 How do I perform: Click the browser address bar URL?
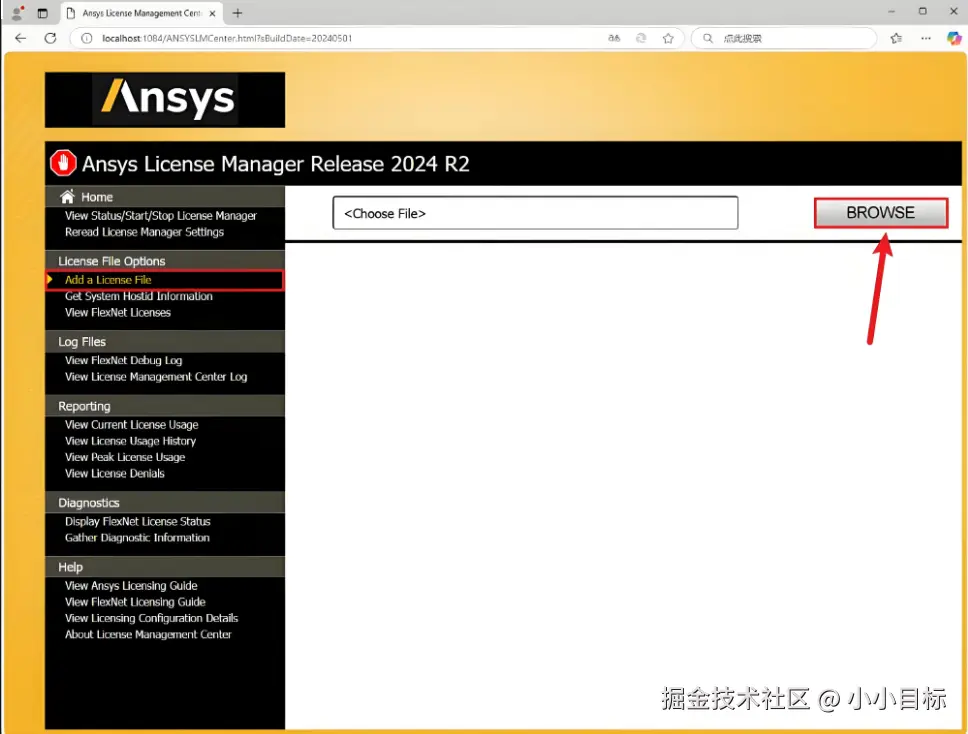coord(227,38)
